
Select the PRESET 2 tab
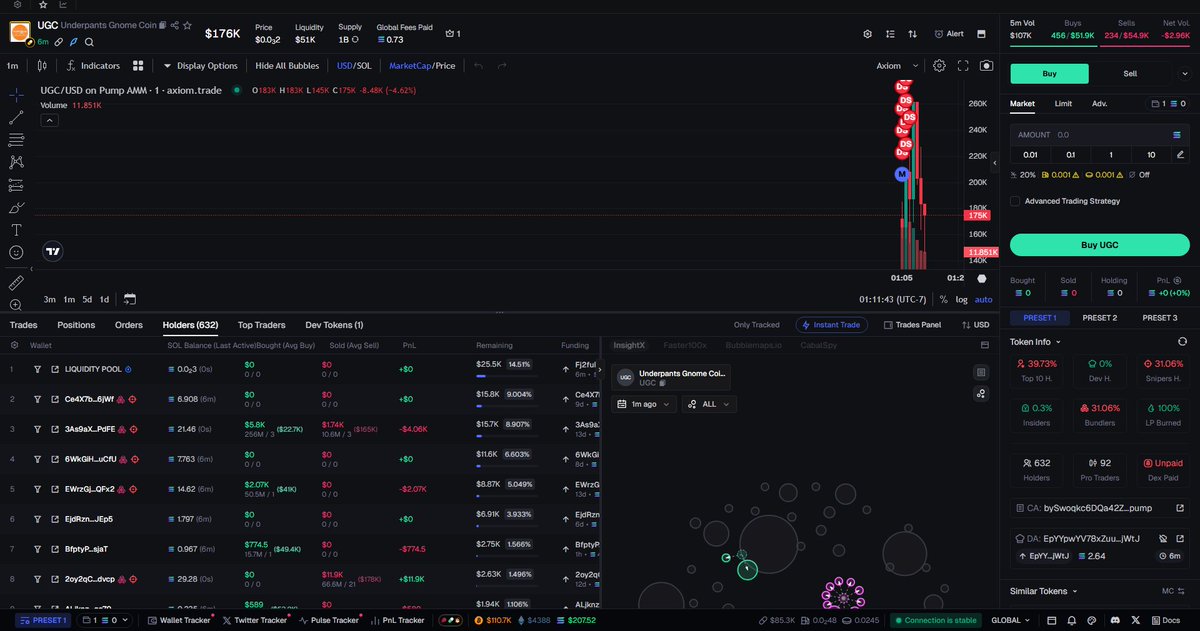[x=1100, y=318]
